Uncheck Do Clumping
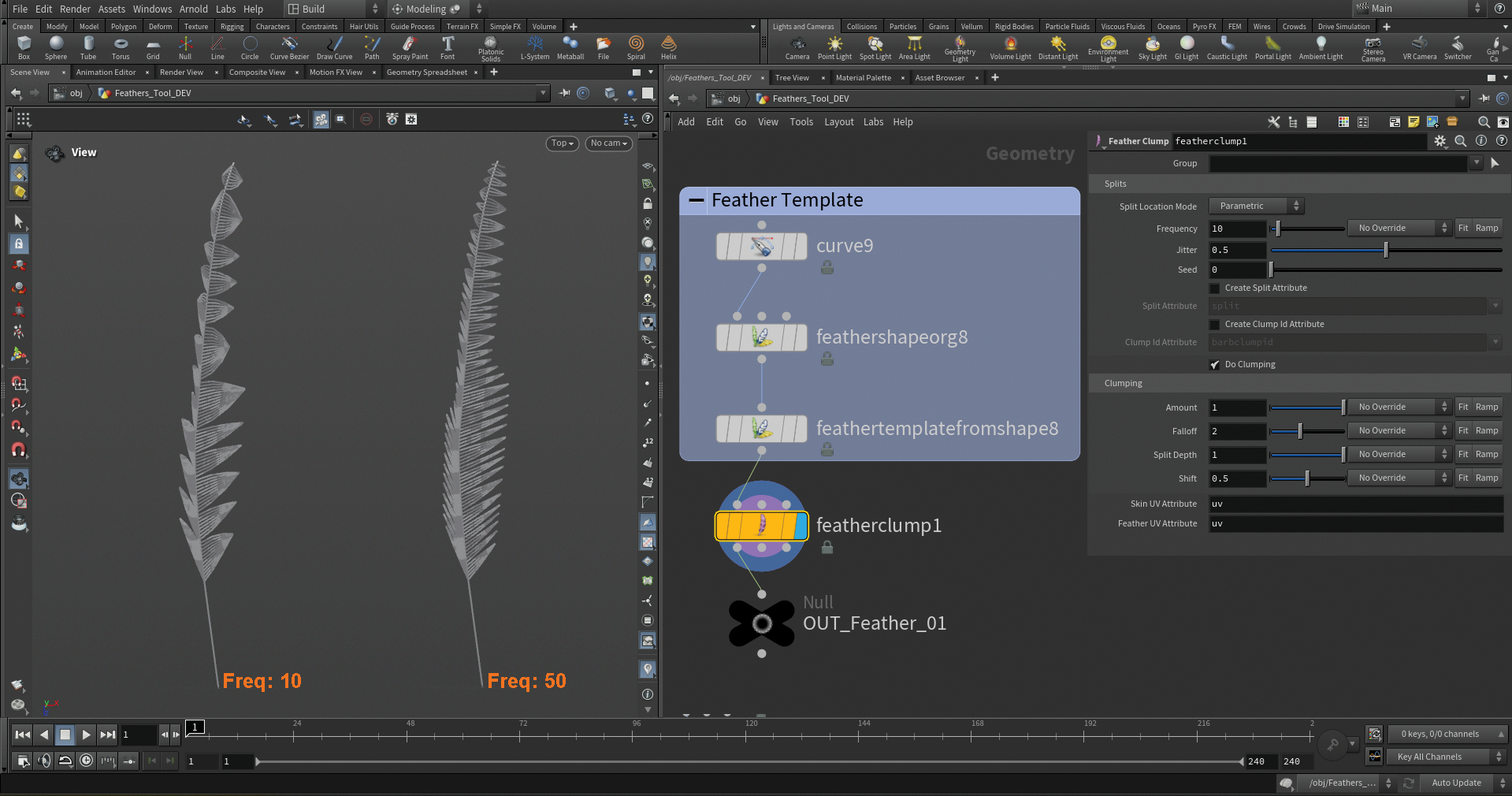The image size is (1512, 796). pos(1215,365)
